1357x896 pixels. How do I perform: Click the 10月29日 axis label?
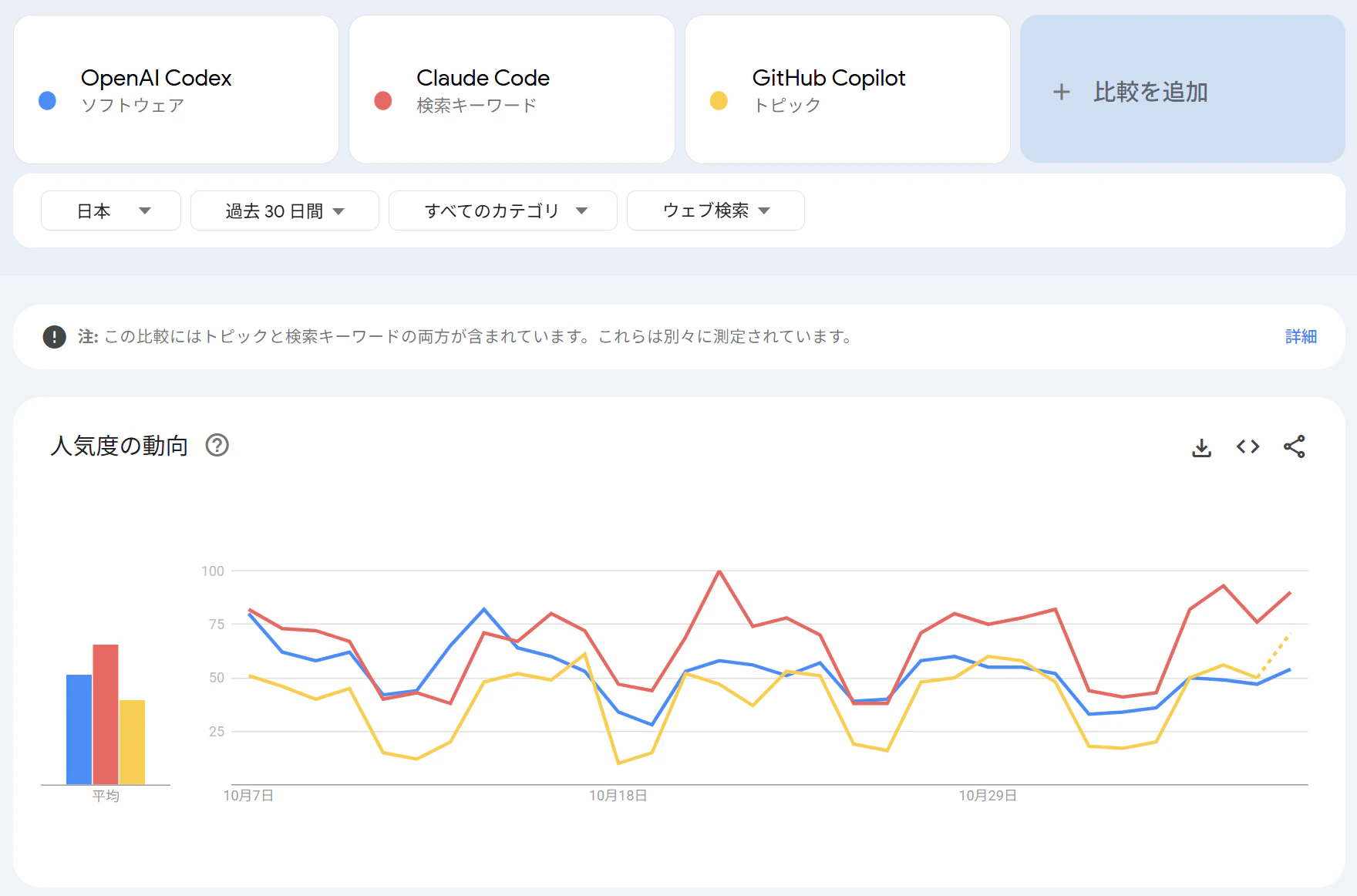coord(988,796)
